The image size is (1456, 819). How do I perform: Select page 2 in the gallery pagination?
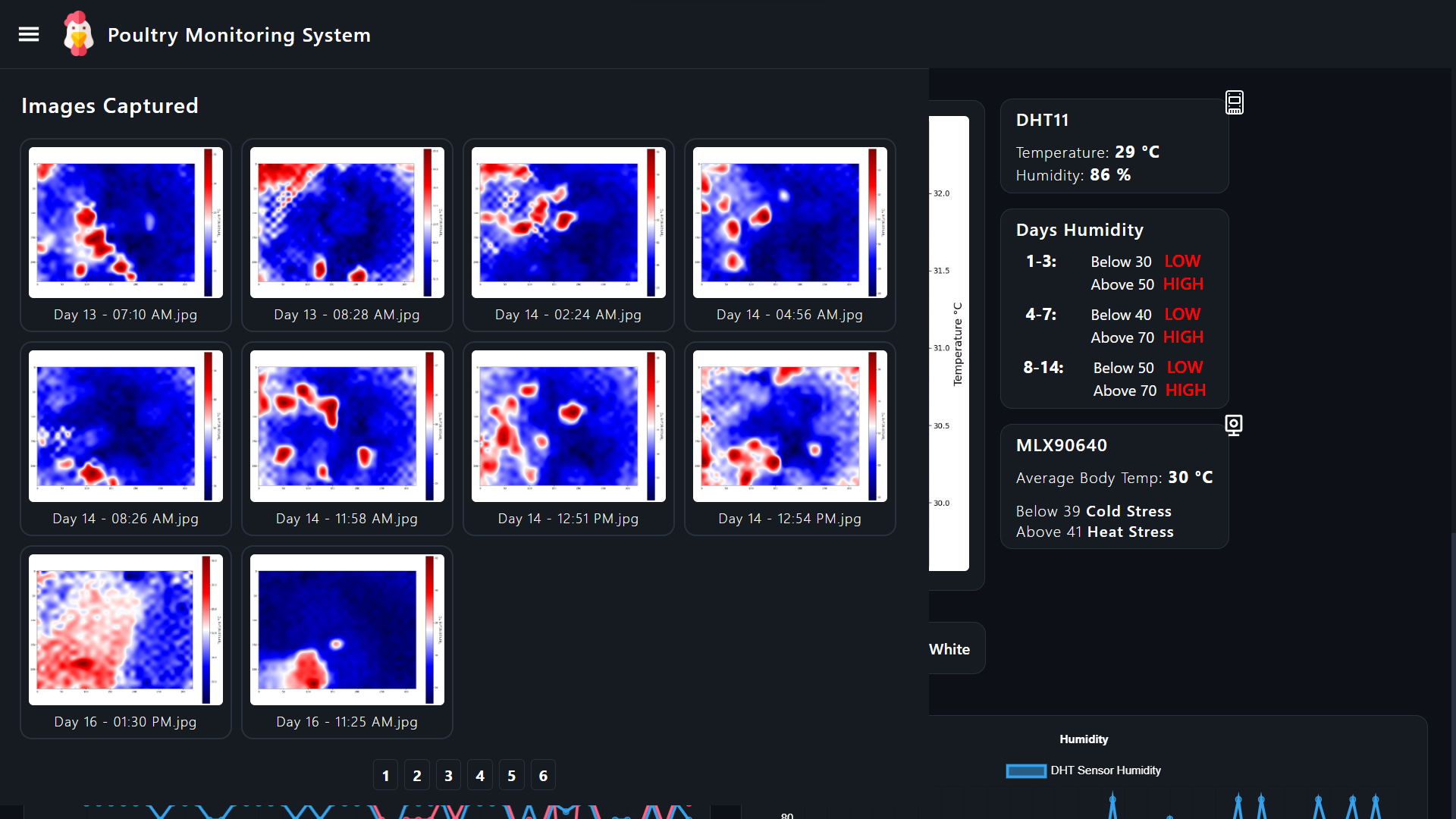coord(416,775)
